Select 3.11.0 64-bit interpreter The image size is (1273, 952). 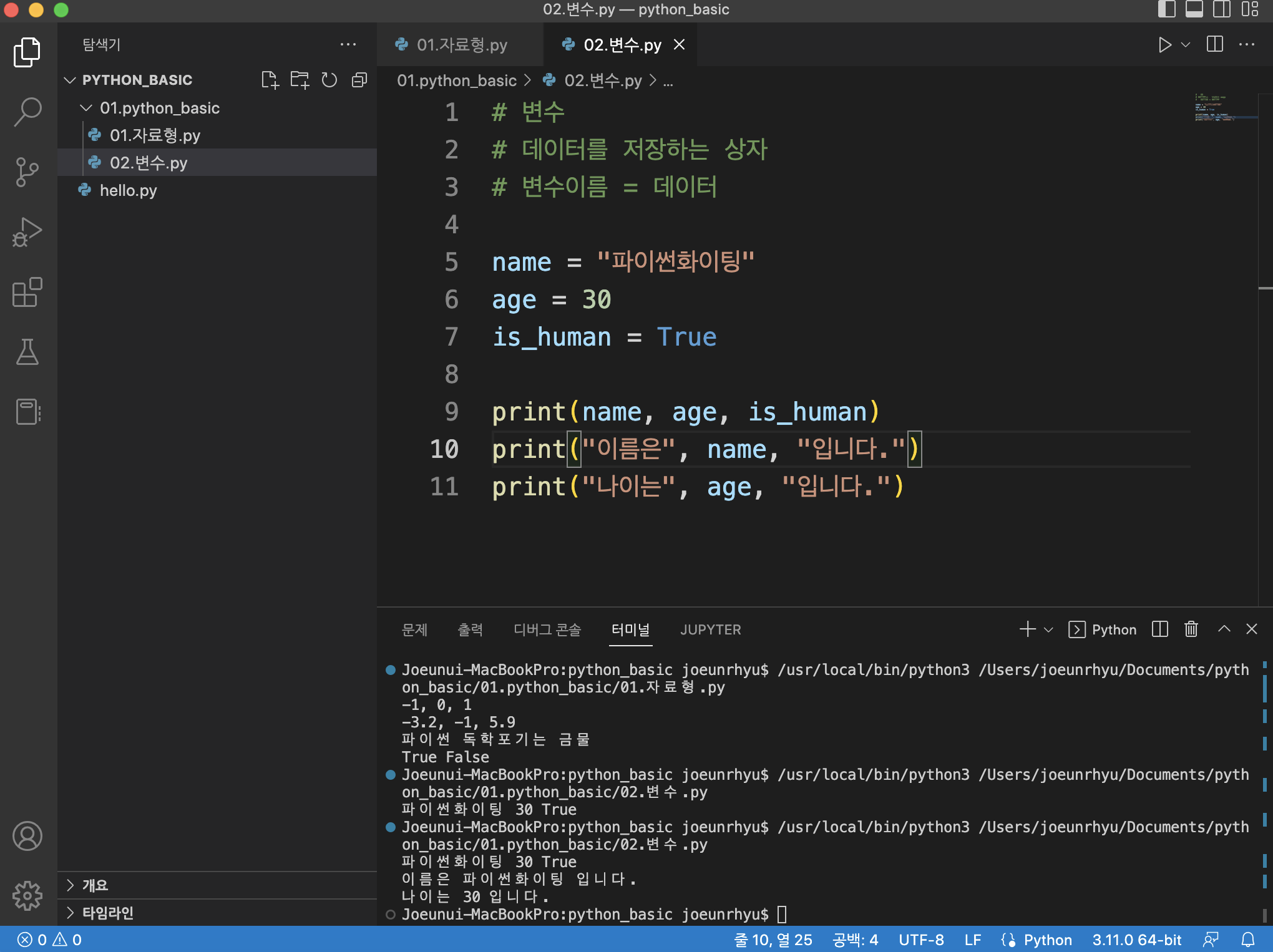(x=1137, y=940)
